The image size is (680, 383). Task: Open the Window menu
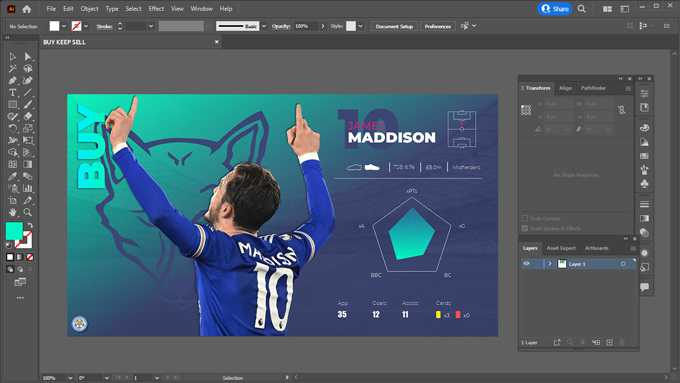click(202, 9)
